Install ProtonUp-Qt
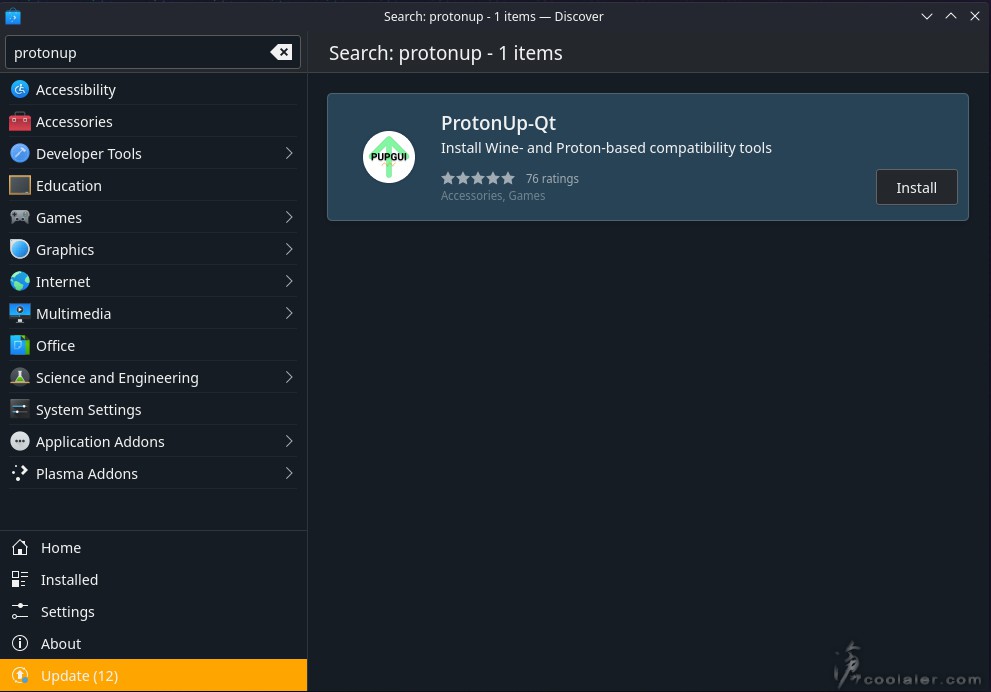Screen dimensions: 991x692 click(916, 187)
